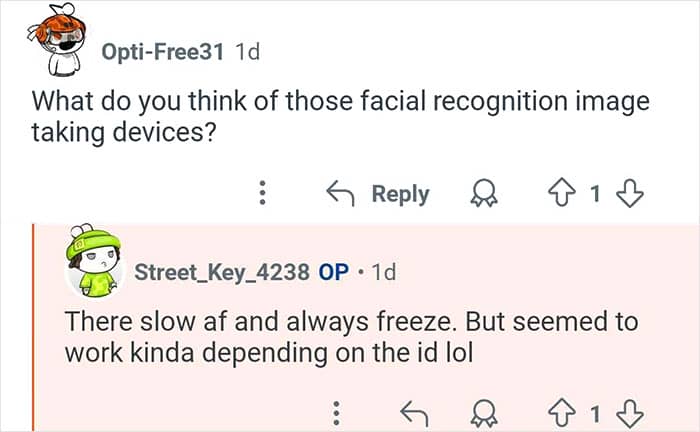Open Street_Key_4238's profile via username
Screen dimensions: 700x432
(221, 272)
